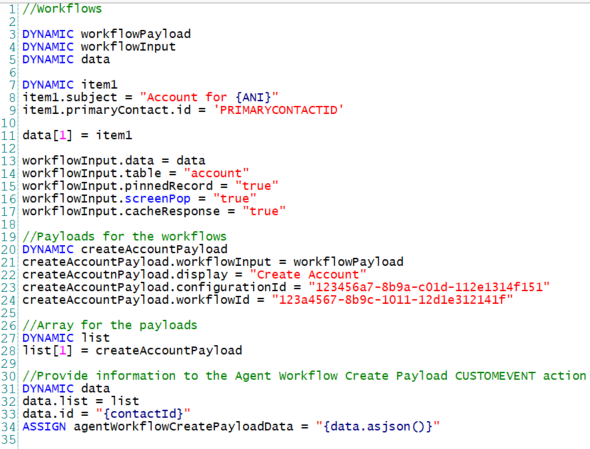590x449 pixels.
Task: Click "workflowInput.cacheResponse" on line 17
Action: click(121, 211)
